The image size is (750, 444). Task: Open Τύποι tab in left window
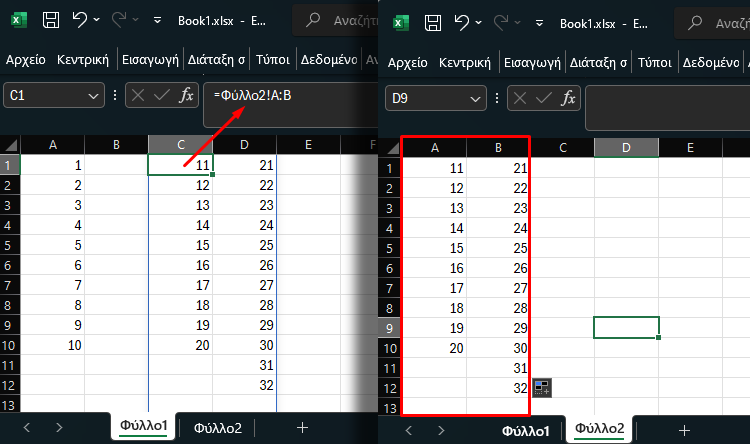coord(273,60)
